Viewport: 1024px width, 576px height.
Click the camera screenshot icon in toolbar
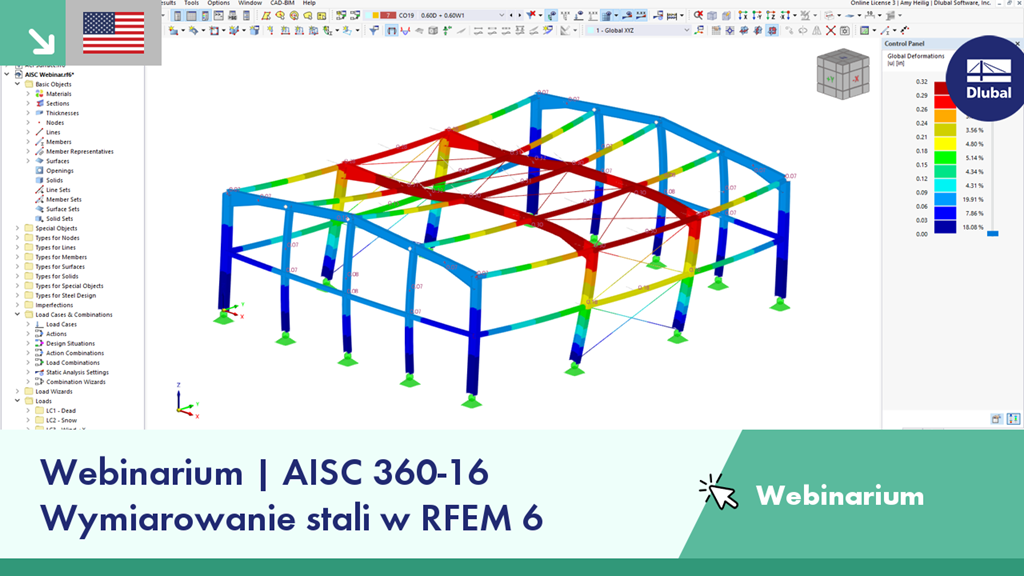[844, 31]
